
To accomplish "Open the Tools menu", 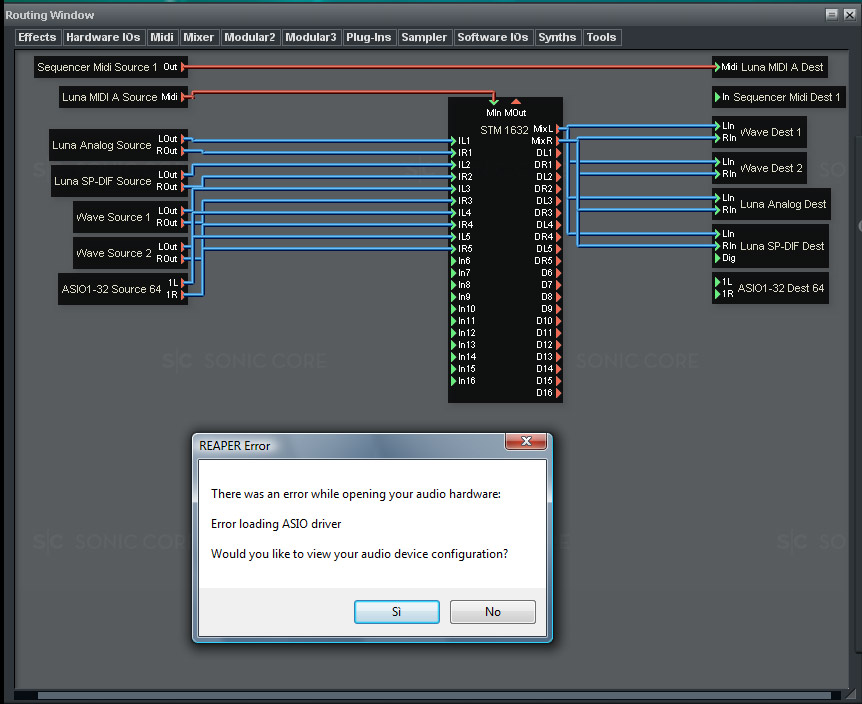I will pos(601,37).
